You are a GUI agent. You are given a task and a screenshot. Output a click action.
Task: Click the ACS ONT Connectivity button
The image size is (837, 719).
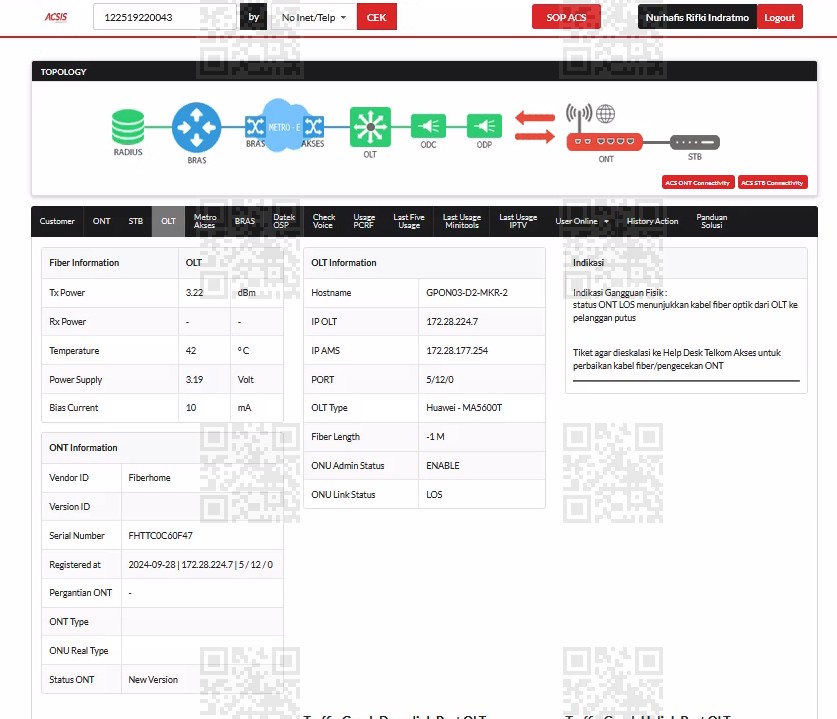pyautogui.click(x=698, y=183)
